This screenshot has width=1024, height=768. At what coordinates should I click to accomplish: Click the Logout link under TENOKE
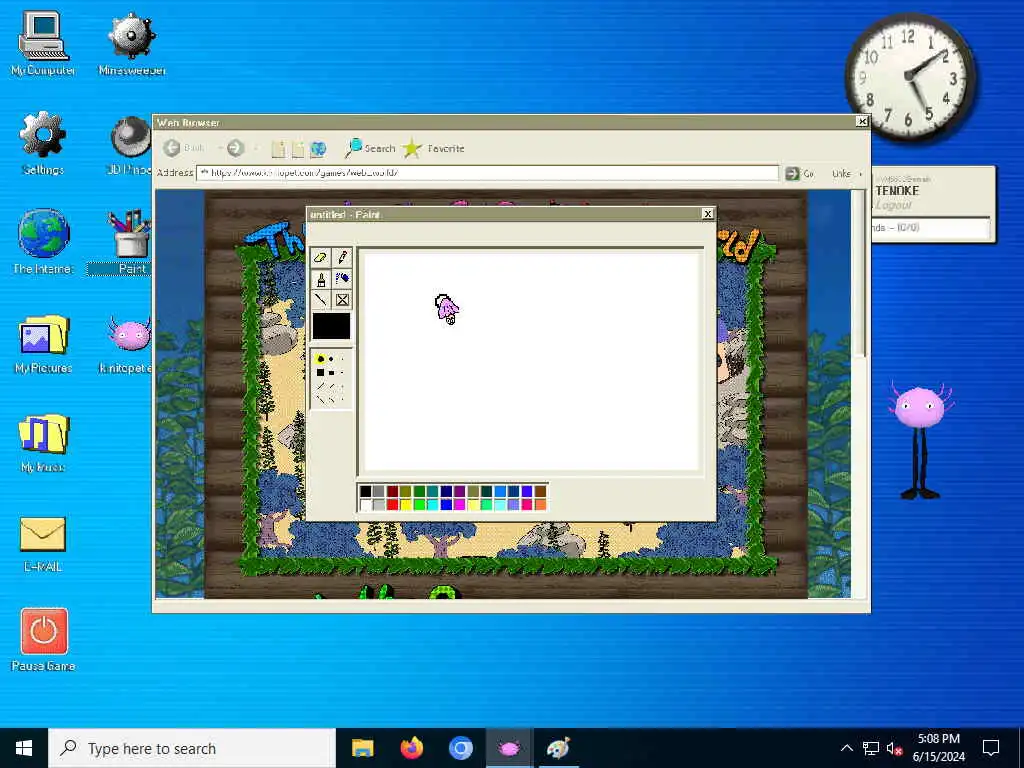[893, 205]
